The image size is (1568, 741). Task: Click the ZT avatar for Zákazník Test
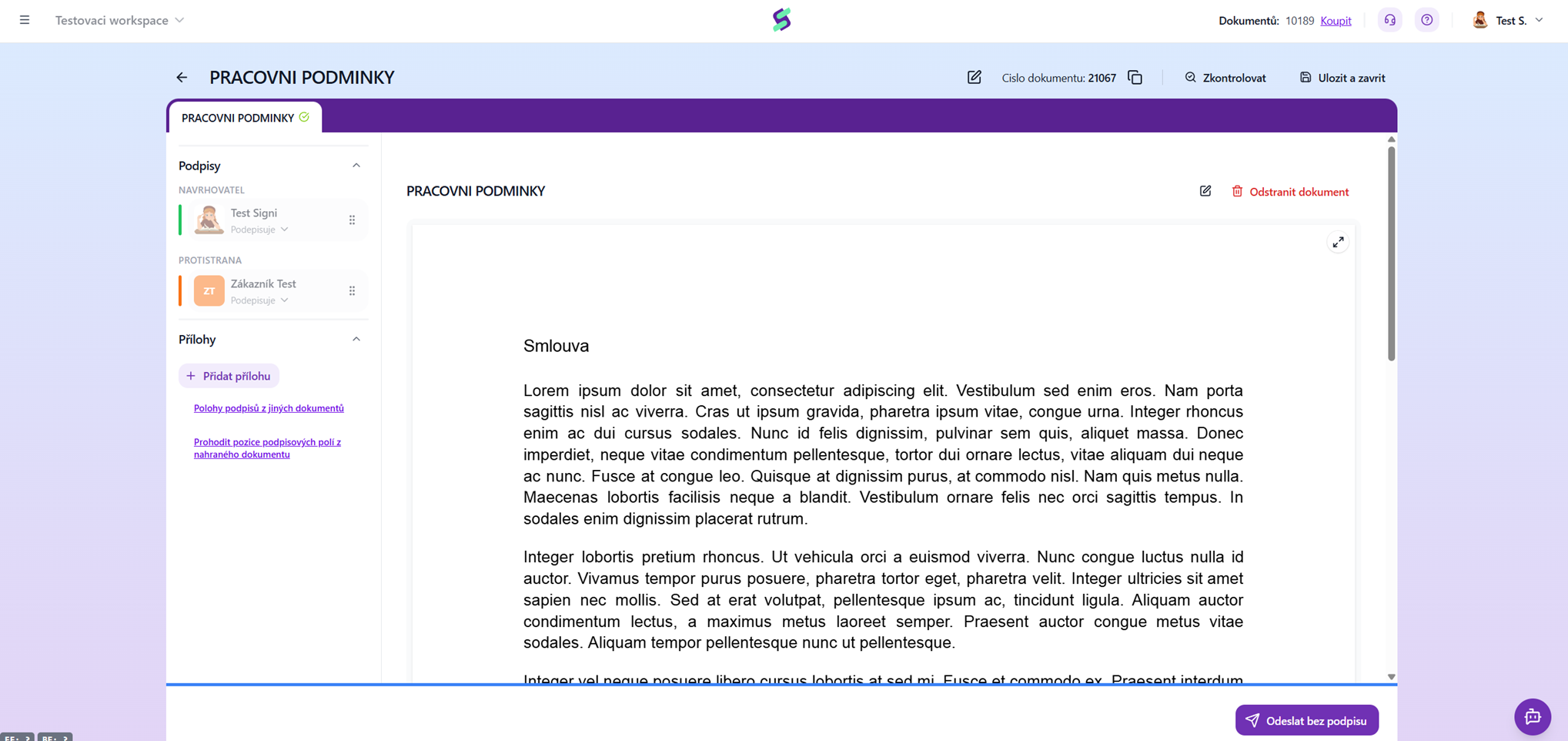click(x=209, y=290)
